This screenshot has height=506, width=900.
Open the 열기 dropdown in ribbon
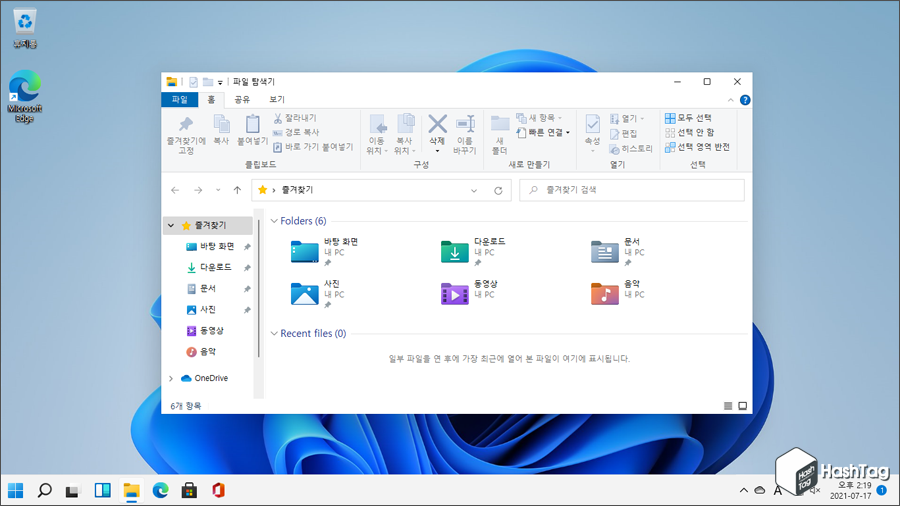pos(627,118)
